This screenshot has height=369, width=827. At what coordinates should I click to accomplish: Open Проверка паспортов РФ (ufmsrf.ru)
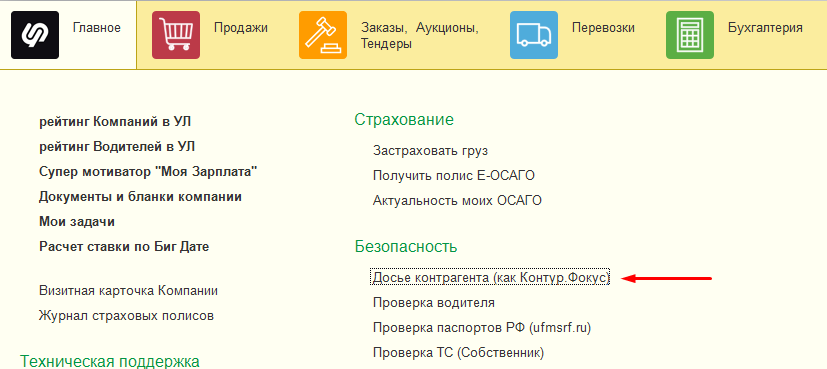pyautogui.click(x=482, y=328)
